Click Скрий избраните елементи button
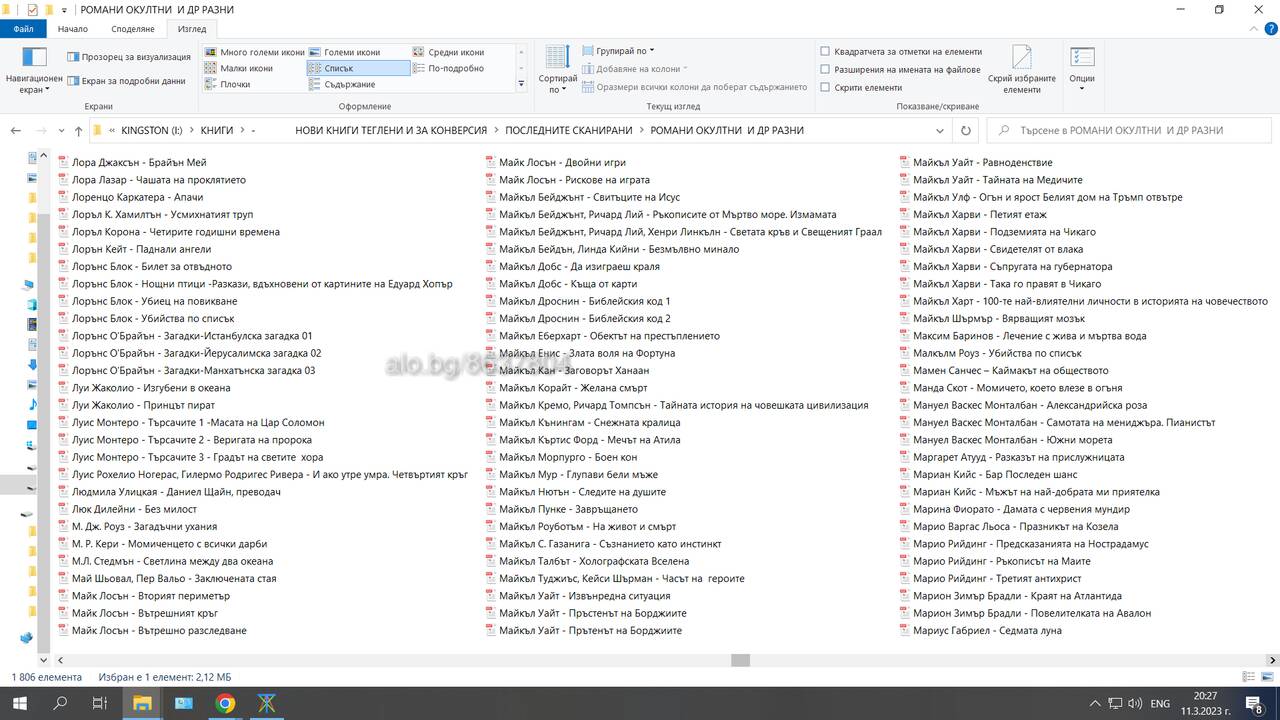Viewport: 1280px width, 720px height. (1022, 70)
